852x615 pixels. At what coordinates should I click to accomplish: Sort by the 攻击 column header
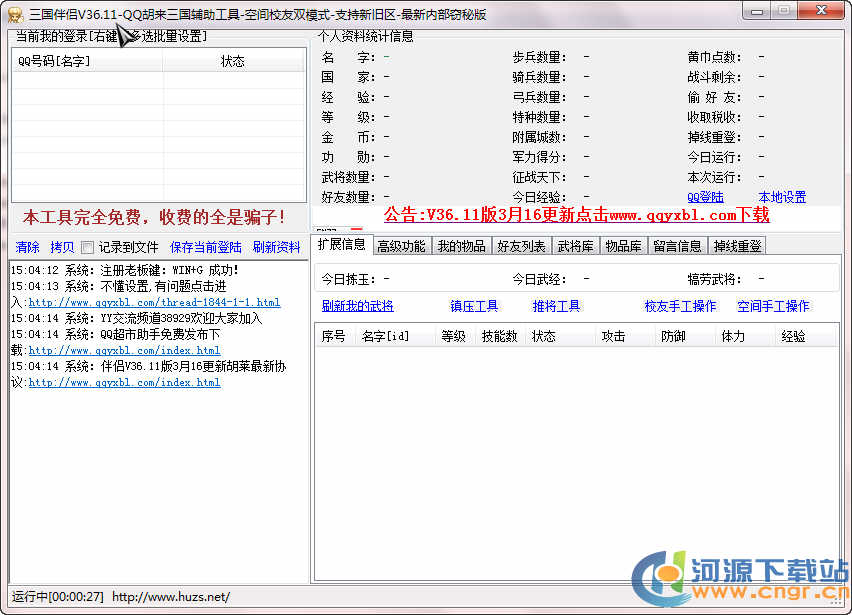613,336
